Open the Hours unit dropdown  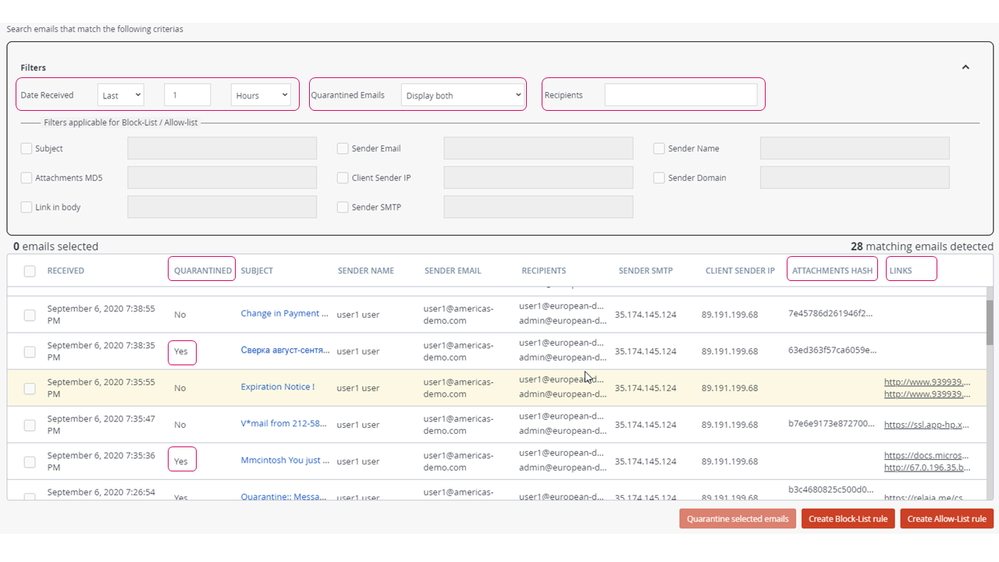click(261, 95)
